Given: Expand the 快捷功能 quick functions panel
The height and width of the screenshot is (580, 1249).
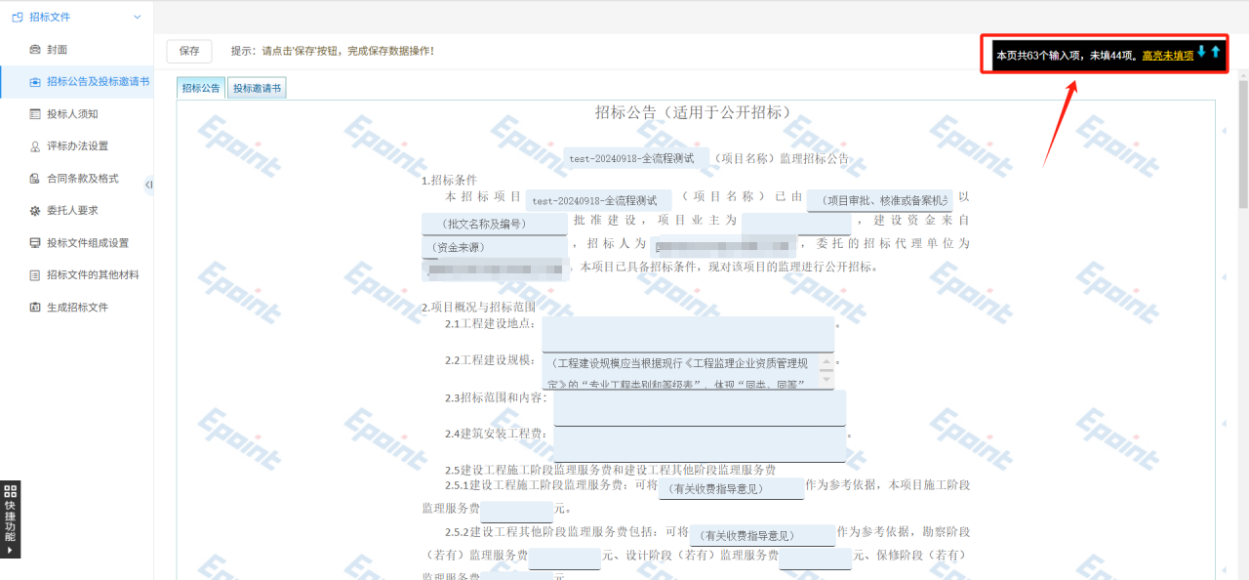Looking at the screenshot, I should coord(11,520).
